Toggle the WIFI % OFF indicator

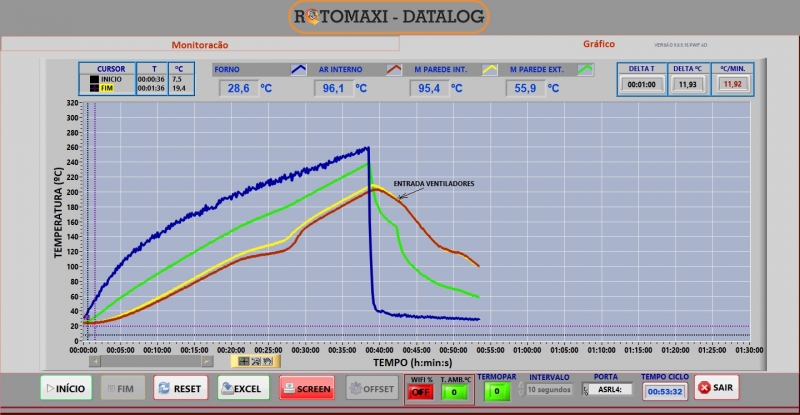coord(421,392)
